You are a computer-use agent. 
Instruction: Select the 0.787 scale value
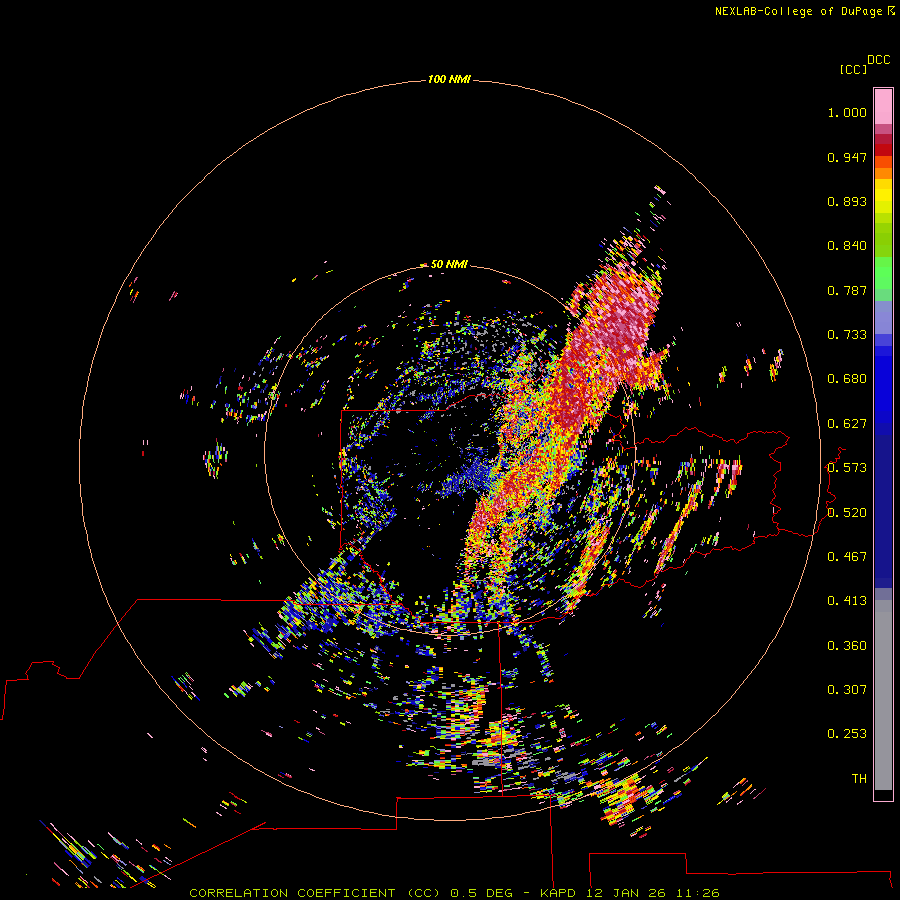[847, 290]
